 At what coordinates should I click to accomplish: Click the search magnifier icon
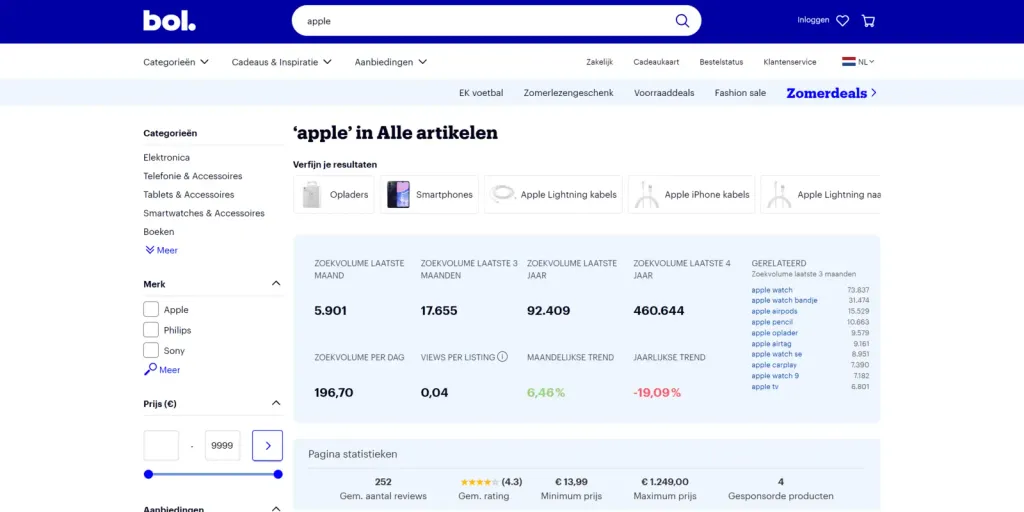(682, 21)
